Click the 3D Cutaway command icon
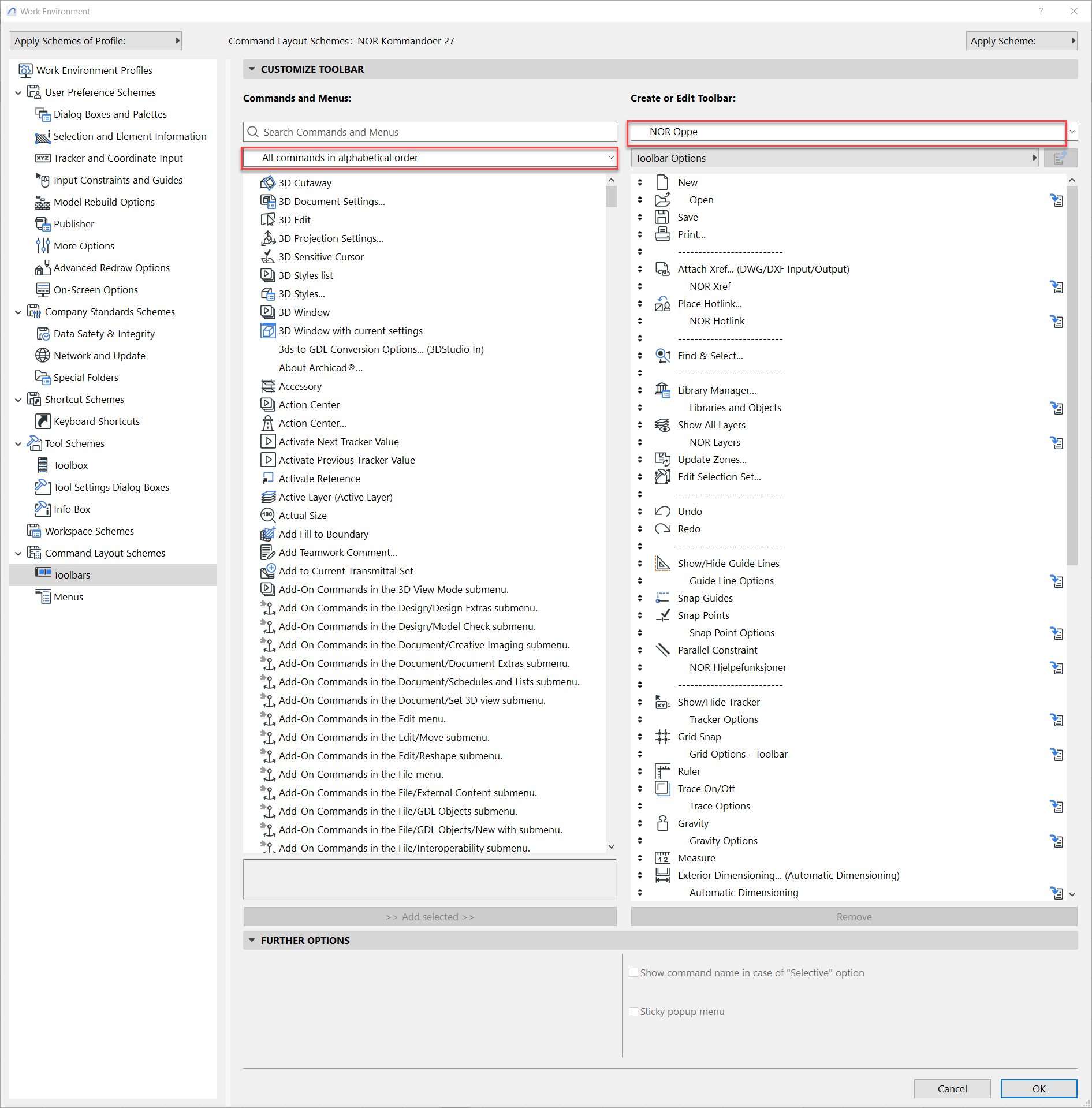 click(268, 183)
